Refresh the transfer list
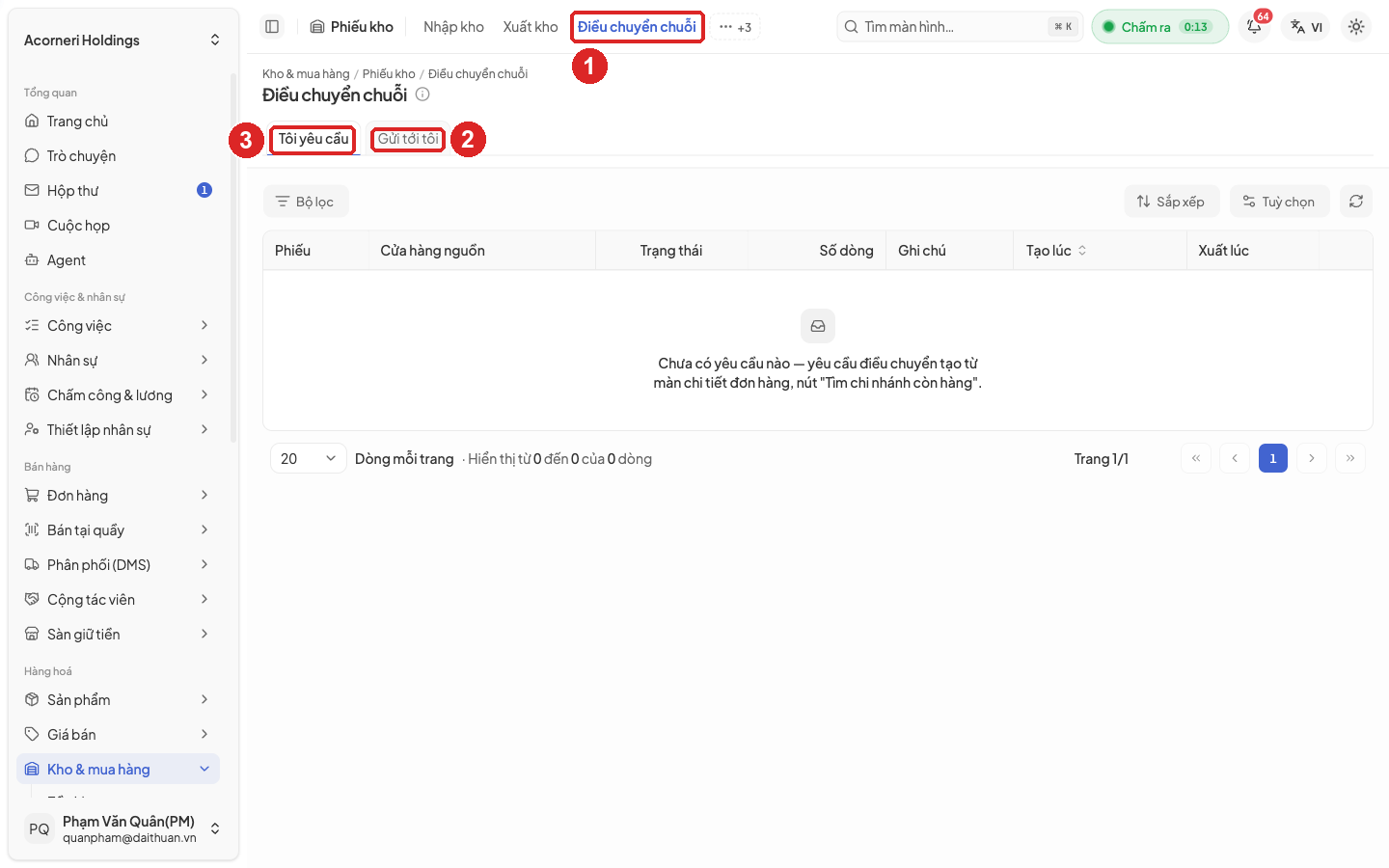 coord(1356,202)
